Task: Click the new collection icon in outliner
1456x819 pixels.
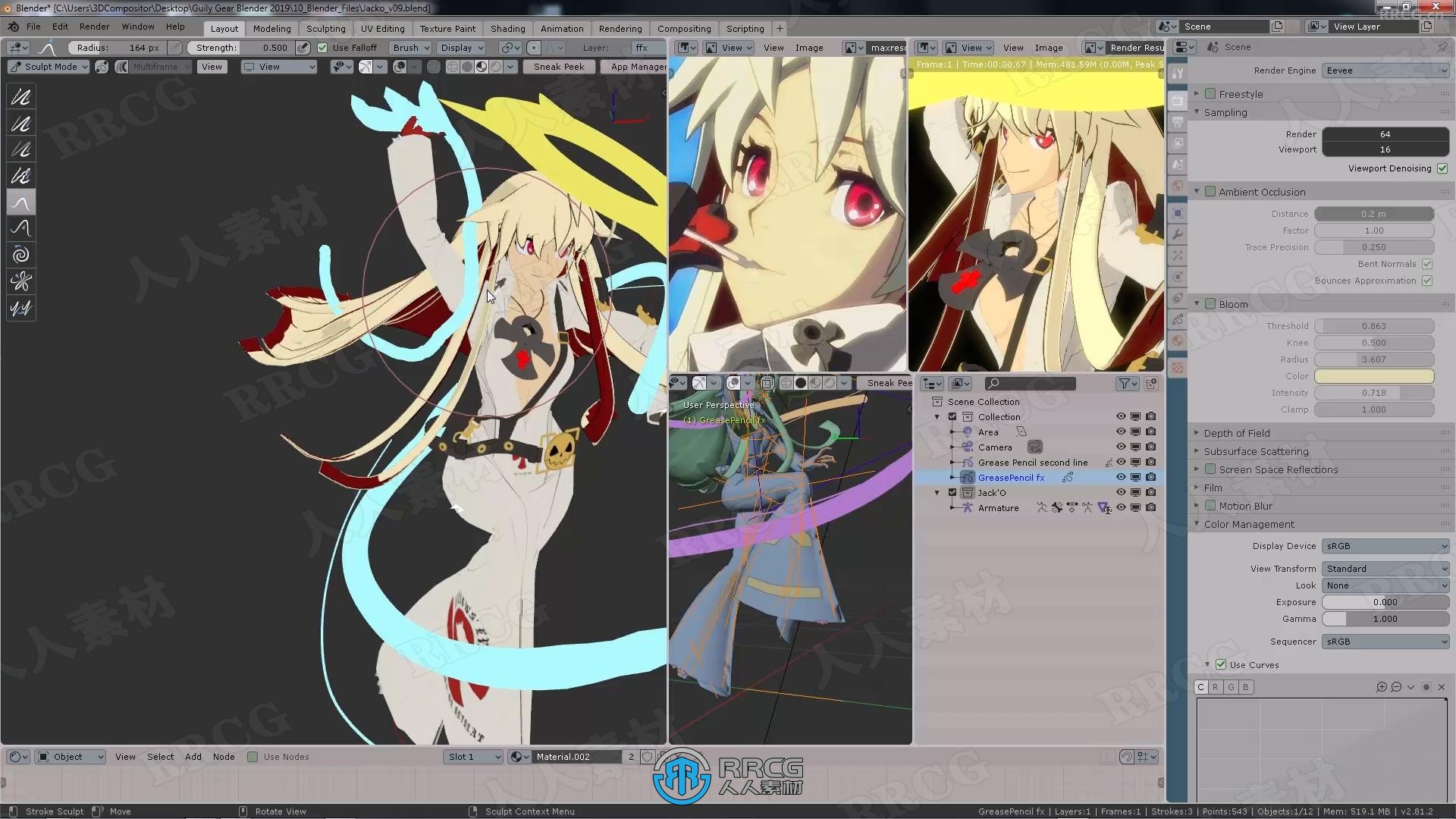Action: coord(1151,384)
